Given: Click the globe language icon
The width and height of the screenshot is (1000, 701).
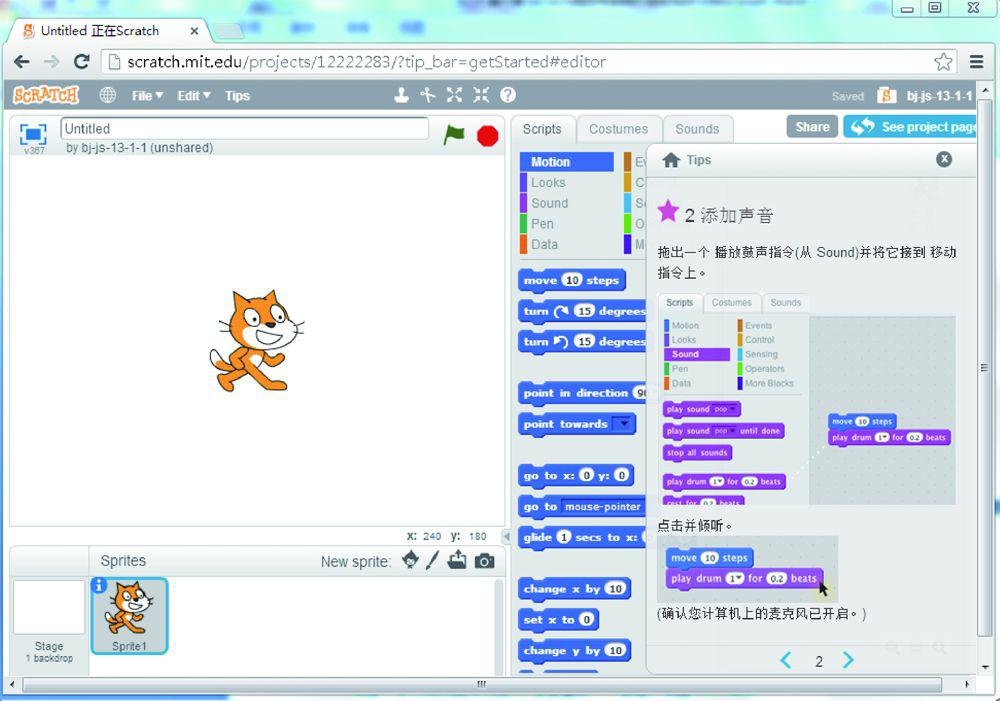Looking at the screenshot, I should point(108,96).
